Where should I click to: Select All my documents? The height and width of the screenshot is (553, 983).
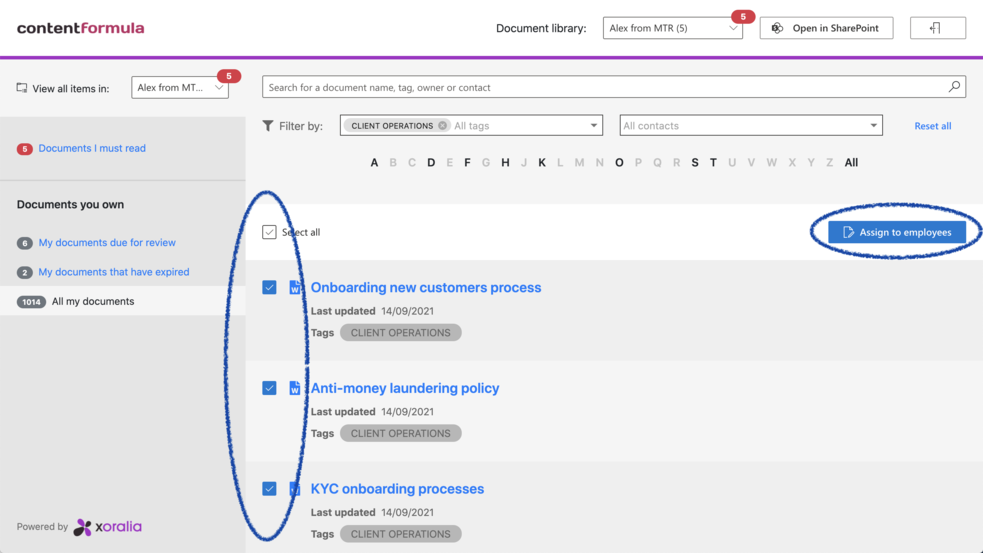(93, 302)
